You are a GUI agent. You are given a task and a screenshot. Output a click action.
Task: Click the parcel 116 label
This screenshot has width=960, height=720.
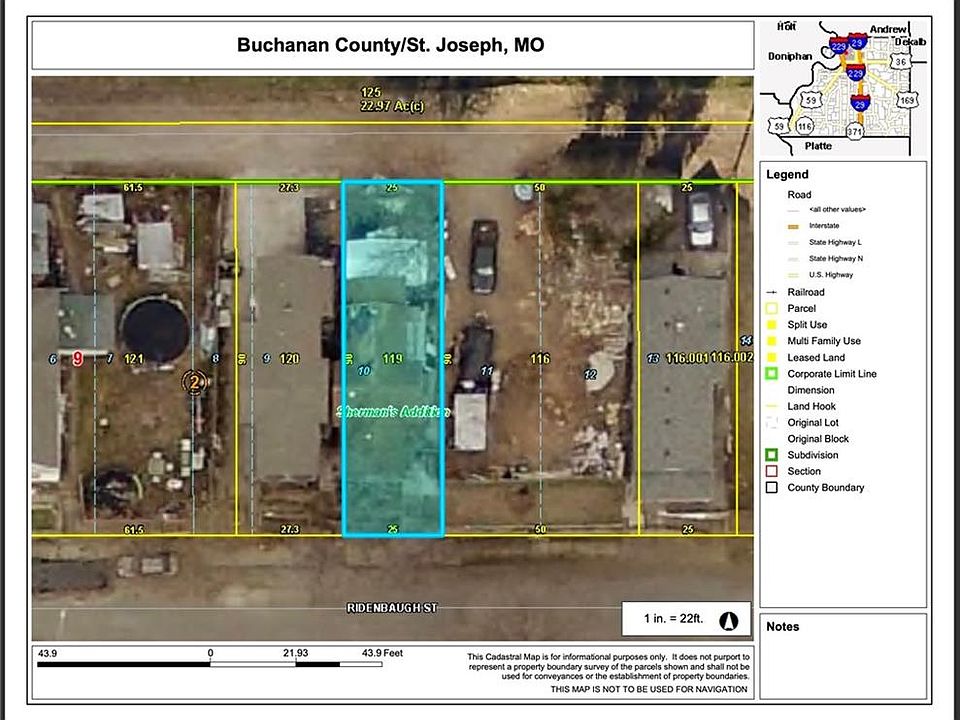[x=540, y=358]
